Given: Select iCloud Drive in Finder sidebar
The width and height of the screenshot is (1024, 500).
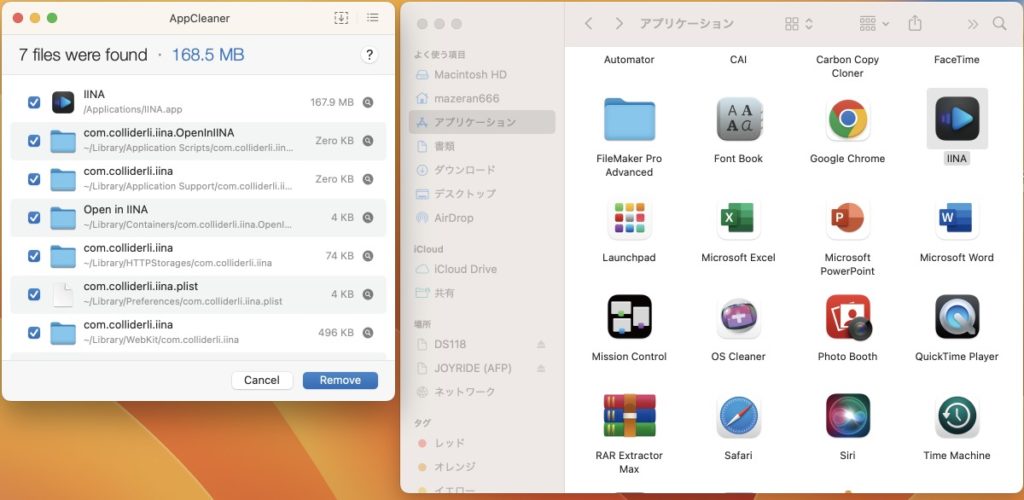Looking at the screenshot, I should click(x=482, y=269).
